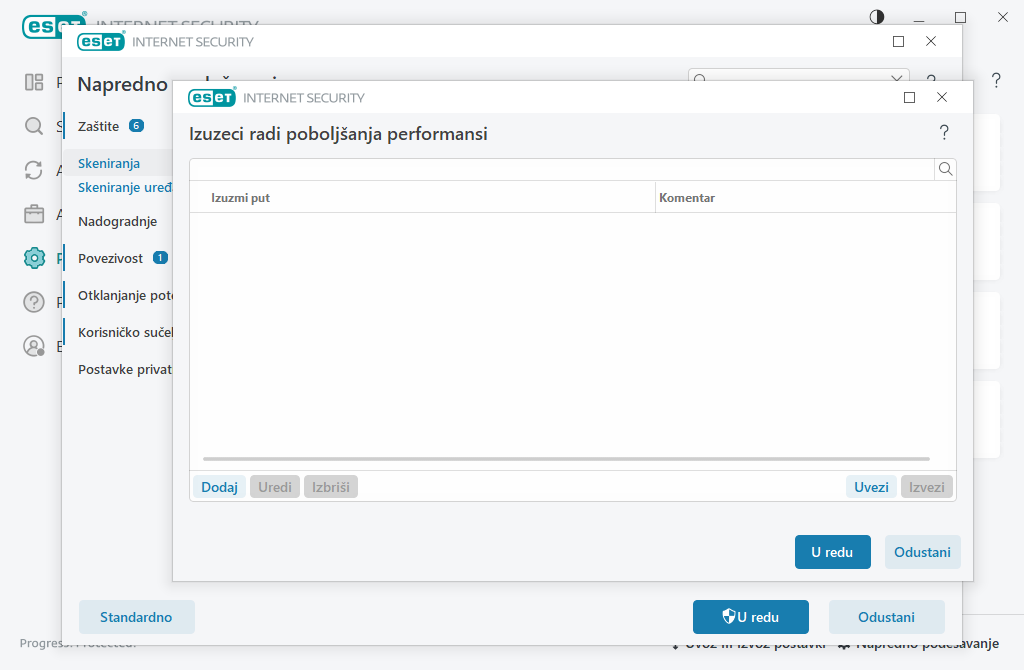Open search dropdown in advanced setup
The height and width of the screenshot is (670, 1024).
(x=897, y=77)
